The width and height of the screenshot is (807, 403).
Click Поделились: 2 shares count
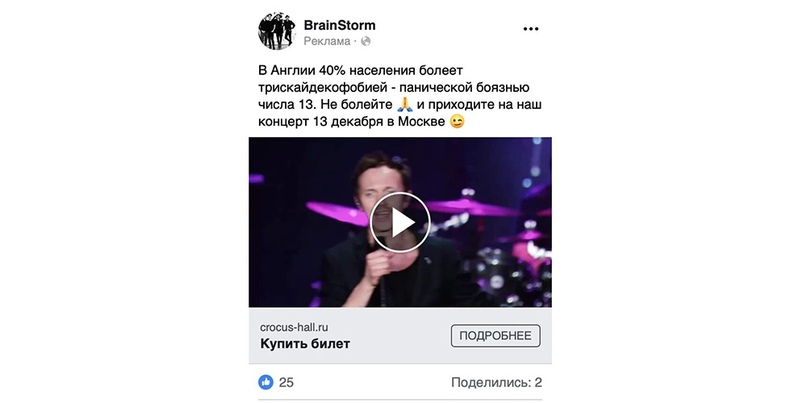(497, 382)
